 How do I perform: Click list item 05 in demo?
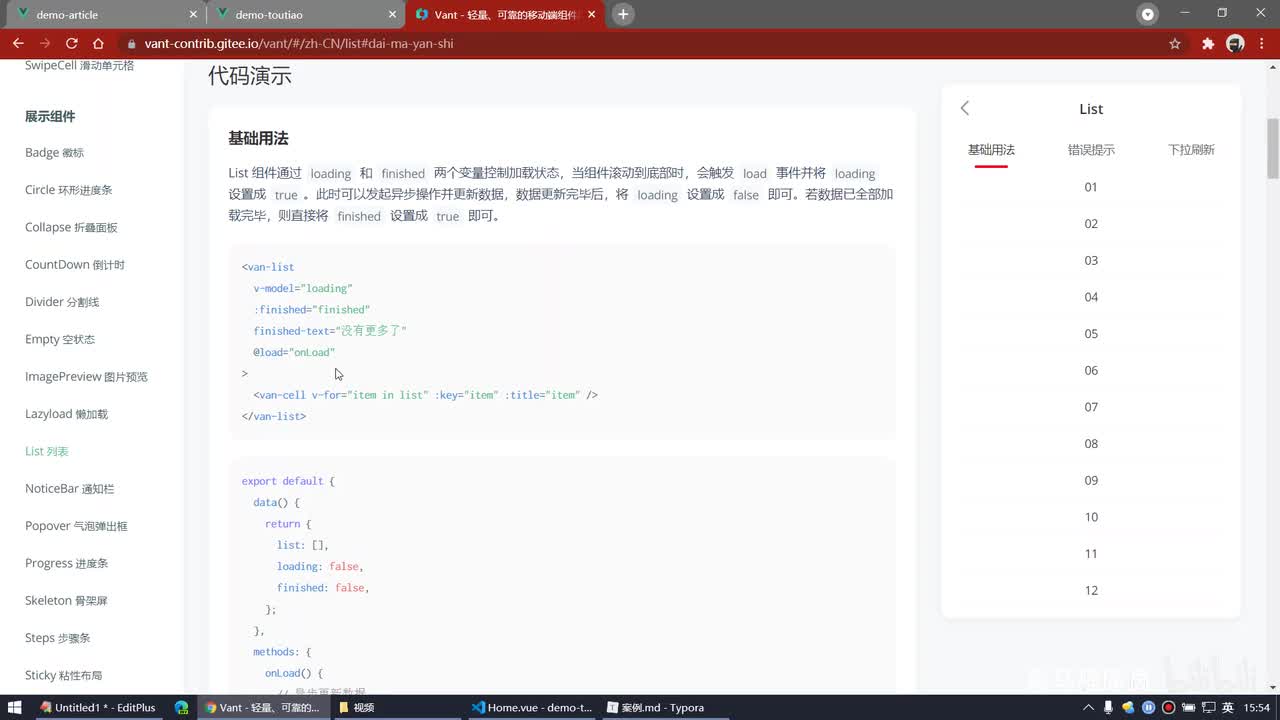tap(1091, 334)
